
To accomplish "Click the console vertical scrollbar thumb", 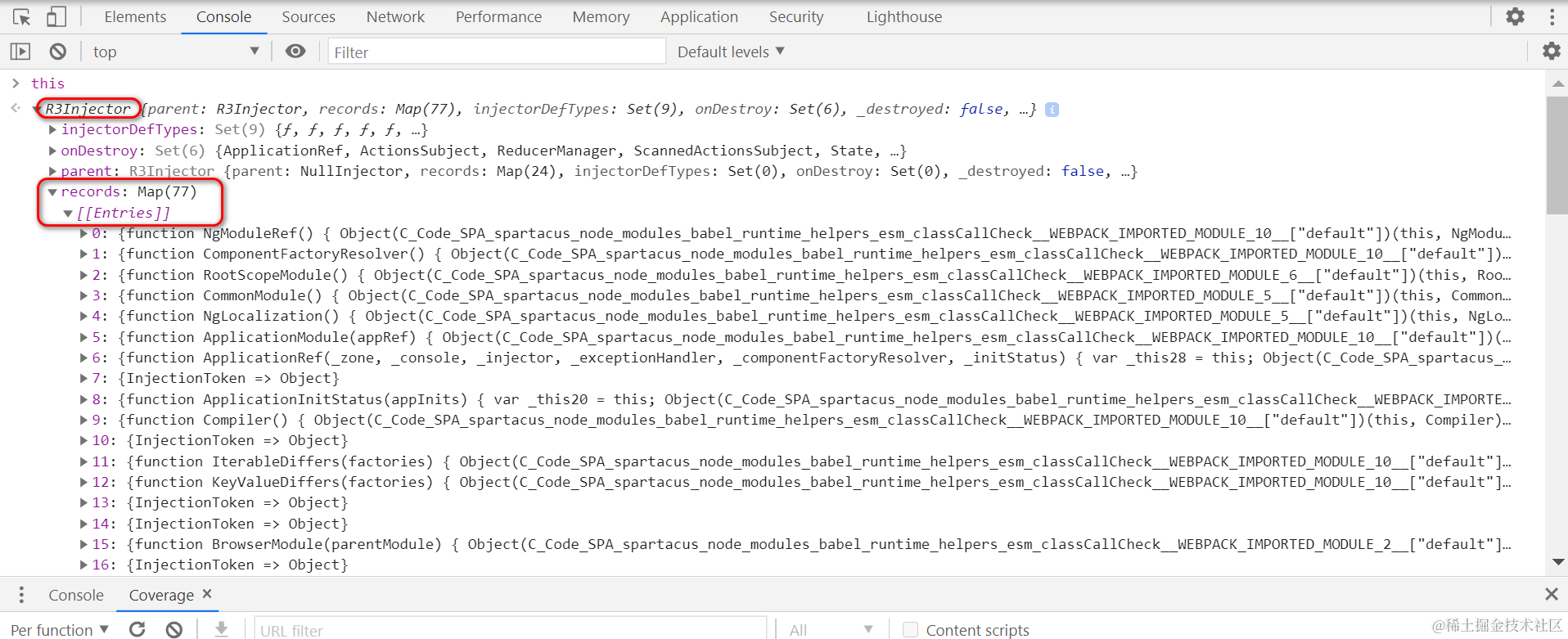I will [1557, 155].
